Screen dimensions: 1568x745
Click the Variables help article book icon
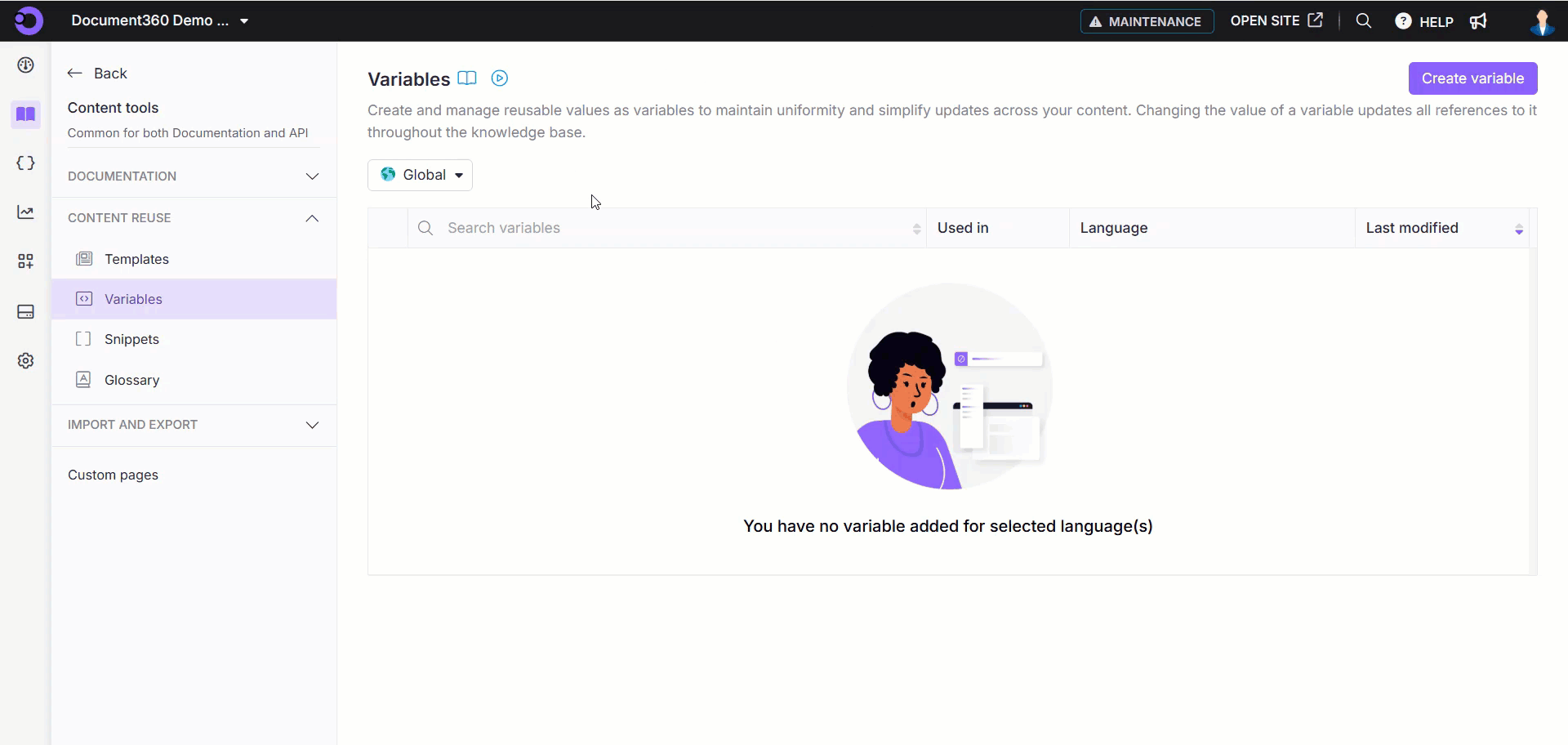pyautogui.click(x=467, y=78)
